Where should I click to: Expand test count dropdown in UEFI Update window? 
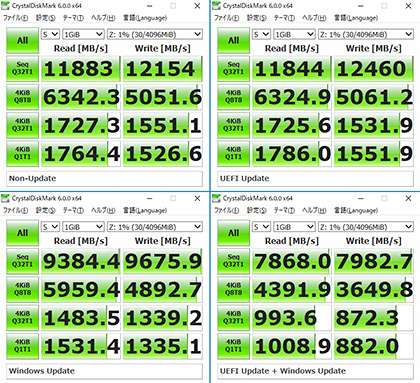(261, 34)
